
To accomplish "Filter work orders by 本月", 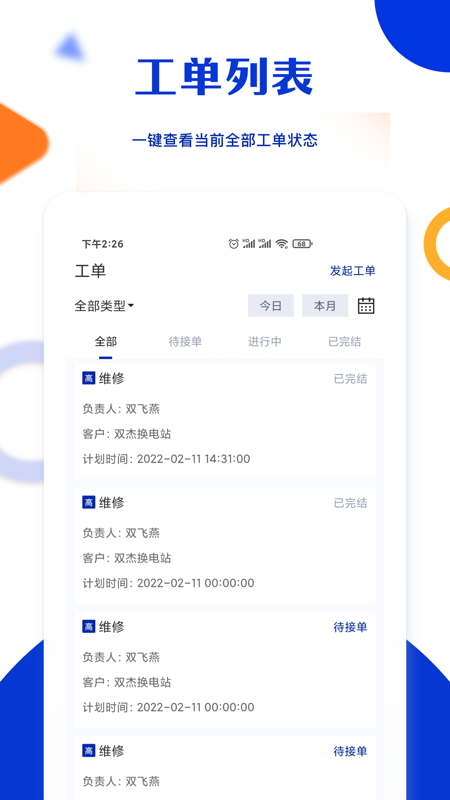I will pos(325,306).
